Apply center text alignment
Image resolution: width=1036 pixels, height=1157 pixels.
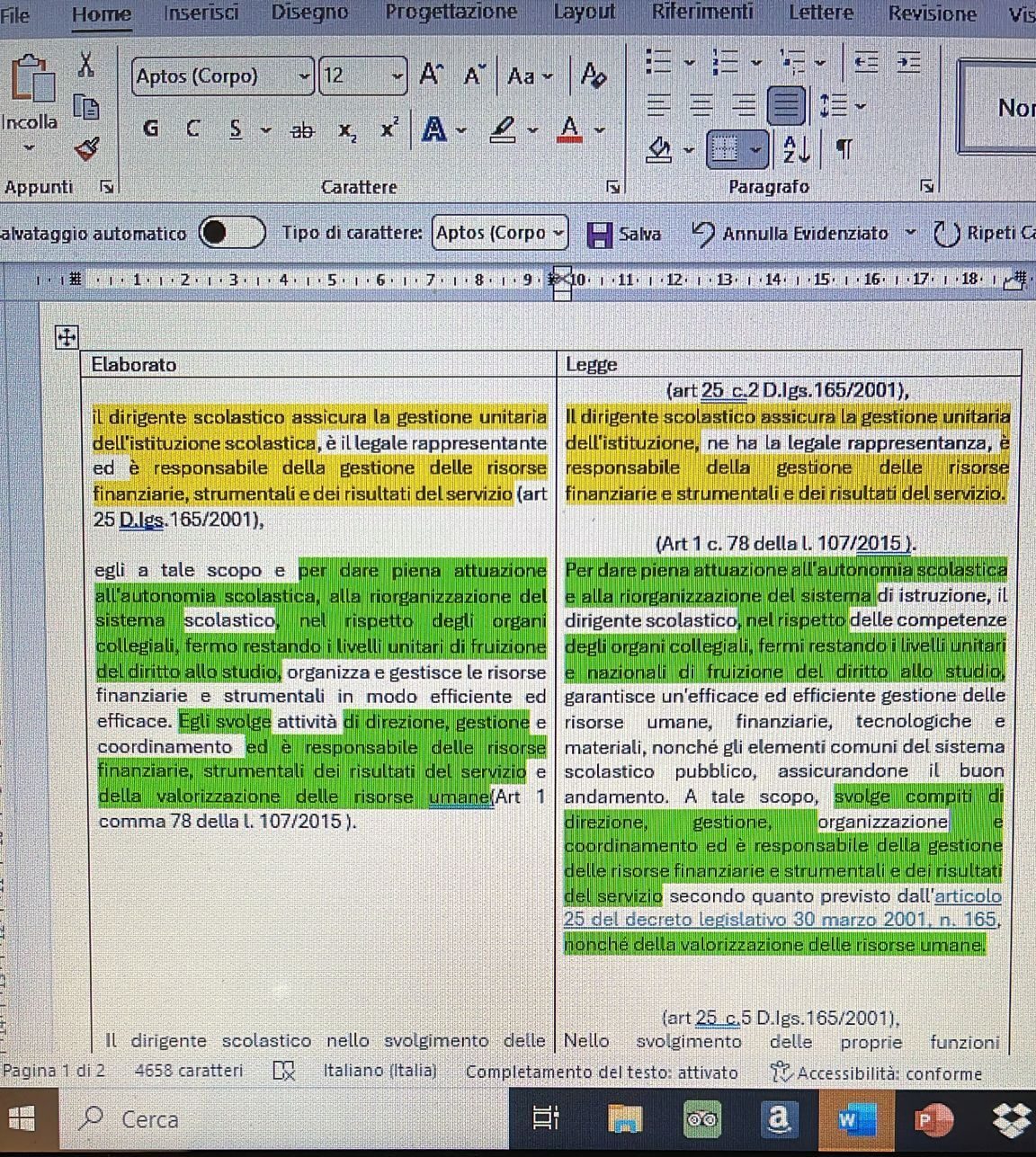point(701,106)
